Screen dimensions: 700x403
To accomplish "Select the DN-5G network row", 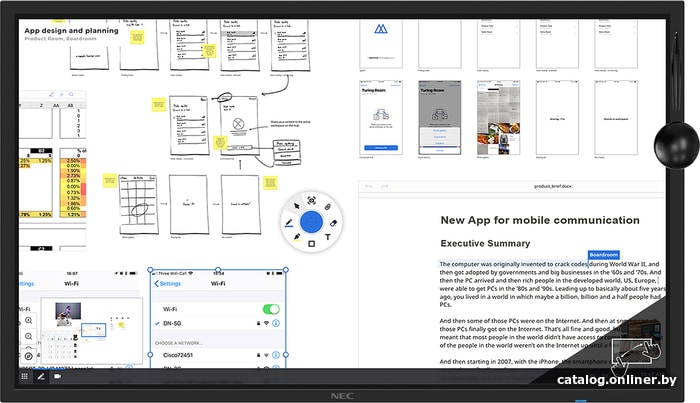I will click(x=218, y=323).
